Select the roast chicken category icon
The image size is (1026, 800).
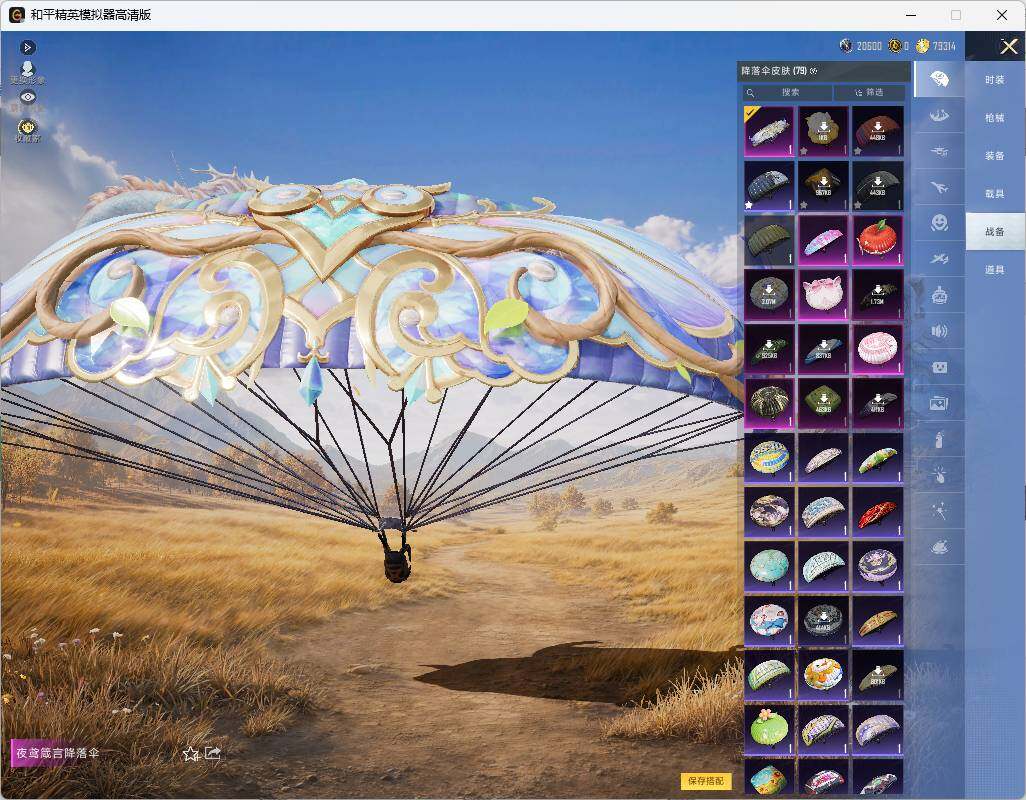click(939, 548)
